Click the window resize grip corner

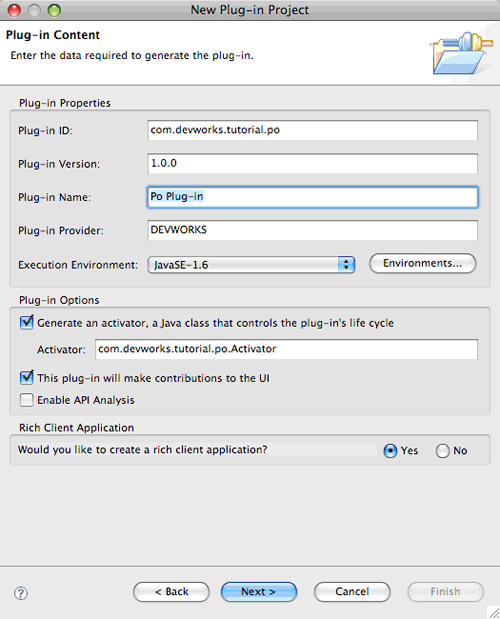point(493,612)
